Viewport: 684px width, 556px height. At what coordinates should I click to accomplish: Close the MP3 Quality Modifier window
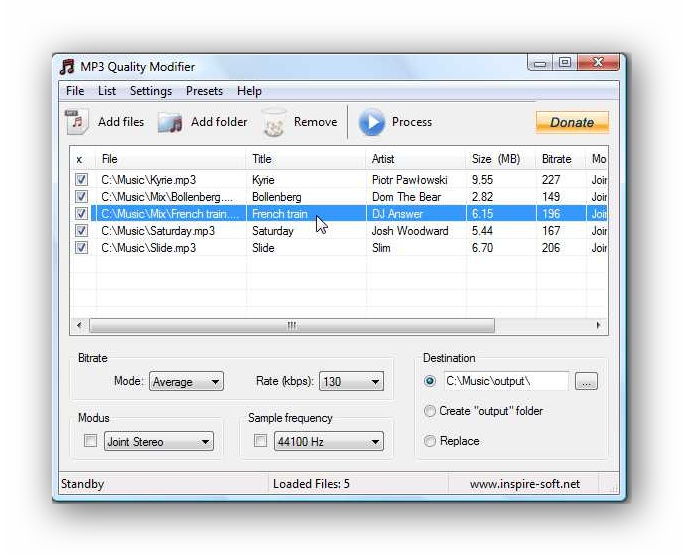click(x=598, y=63)
